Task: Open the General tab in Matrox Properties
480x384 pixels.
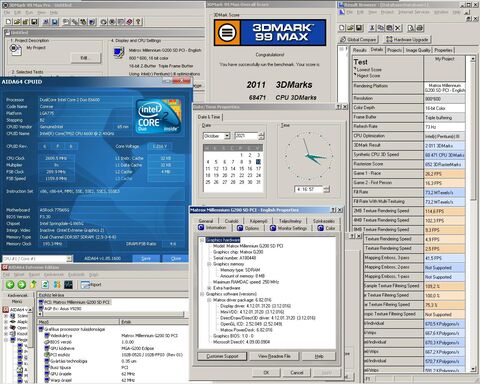Action: [206, 221]
